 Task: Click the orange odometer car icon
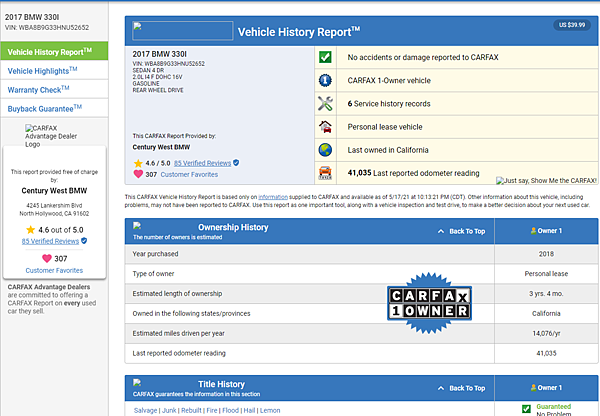pos(325,173)
